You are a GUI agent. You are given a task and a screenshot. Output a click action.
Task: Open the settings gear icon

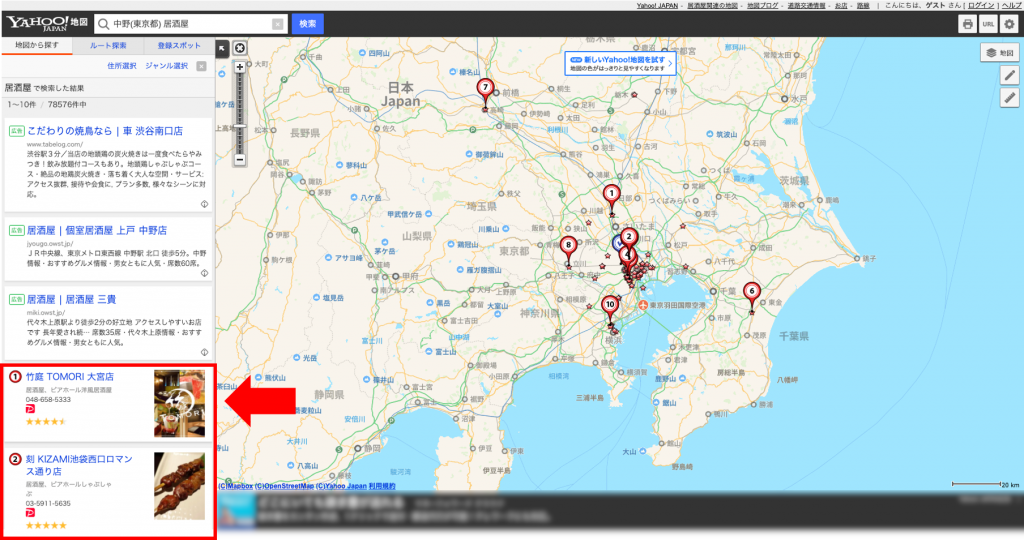coord(1010,24)
